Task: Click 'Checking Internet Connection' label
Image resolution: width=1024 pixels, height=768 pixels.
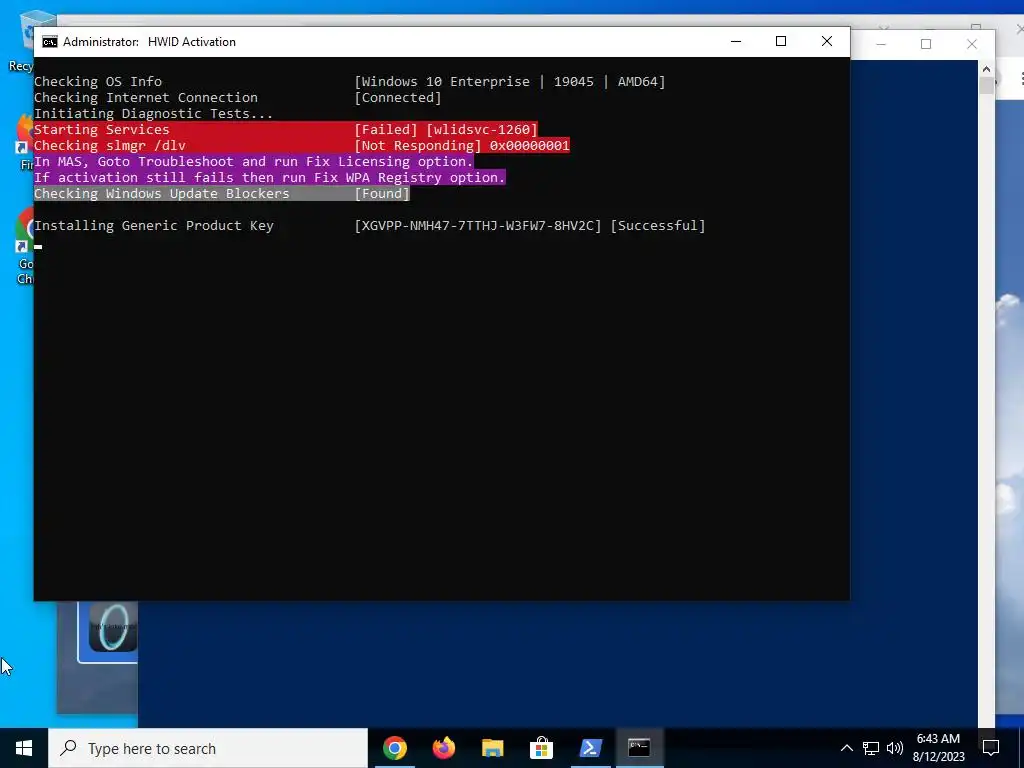Action: point(146,97)
